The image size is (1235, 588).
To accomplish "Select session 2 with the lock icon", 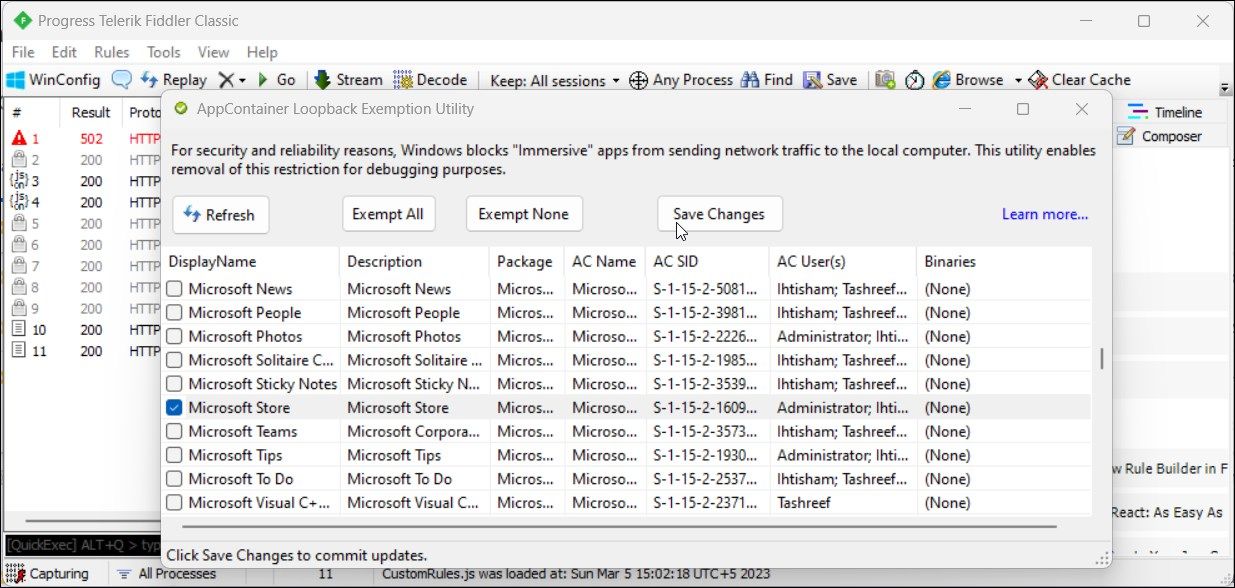I will tap(19, 160).
